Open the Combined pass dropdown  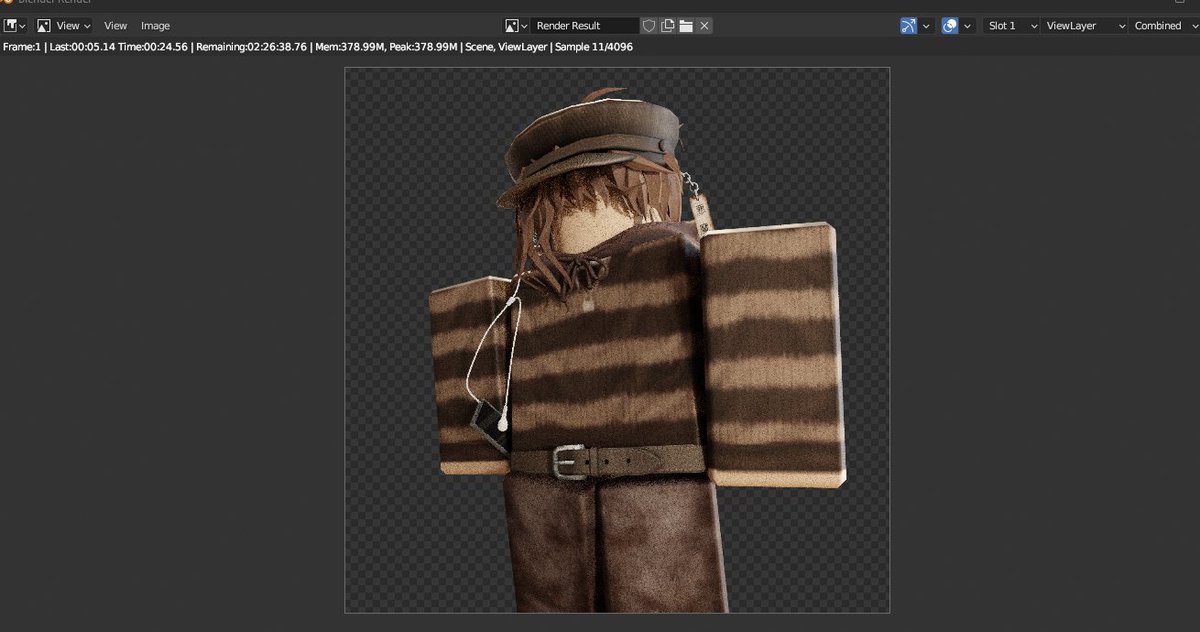click(1164, 26)
